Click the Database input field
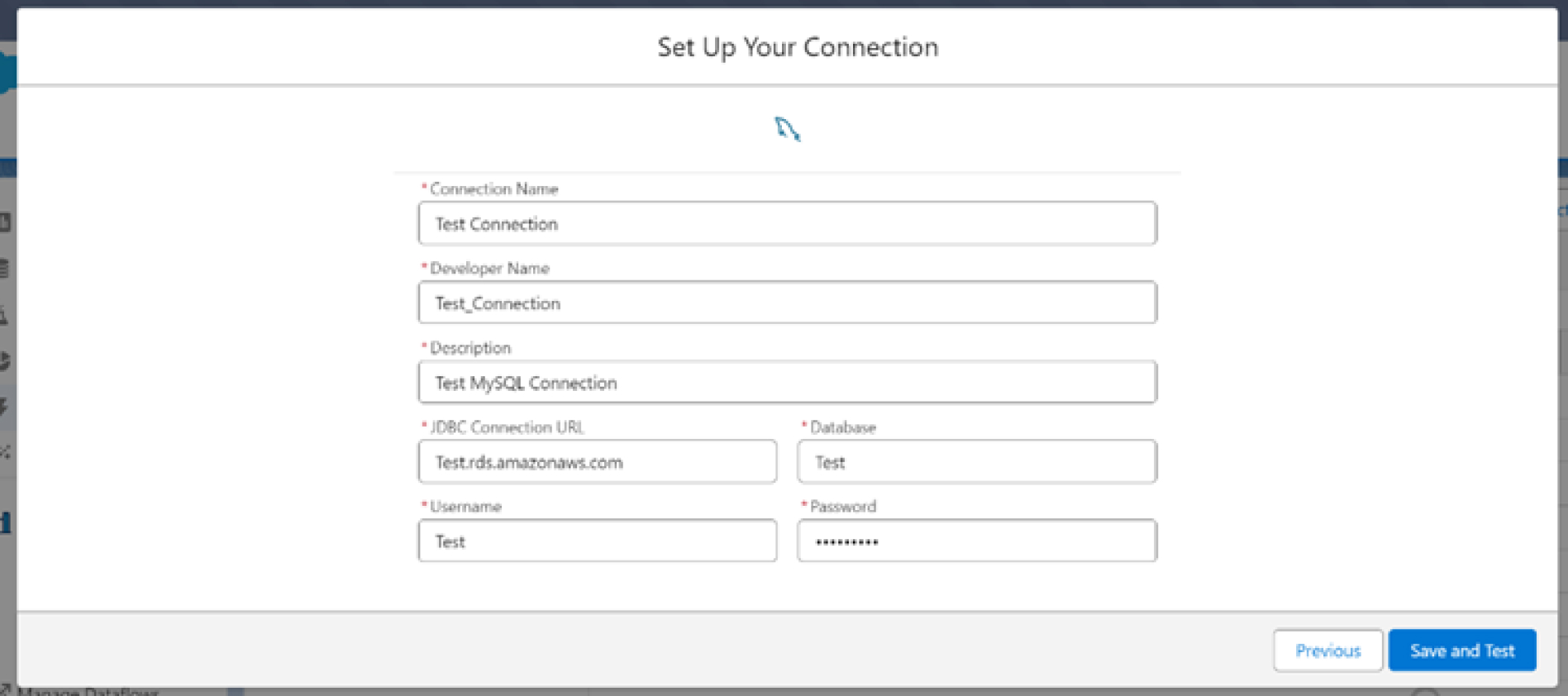 tap(977, 461)
